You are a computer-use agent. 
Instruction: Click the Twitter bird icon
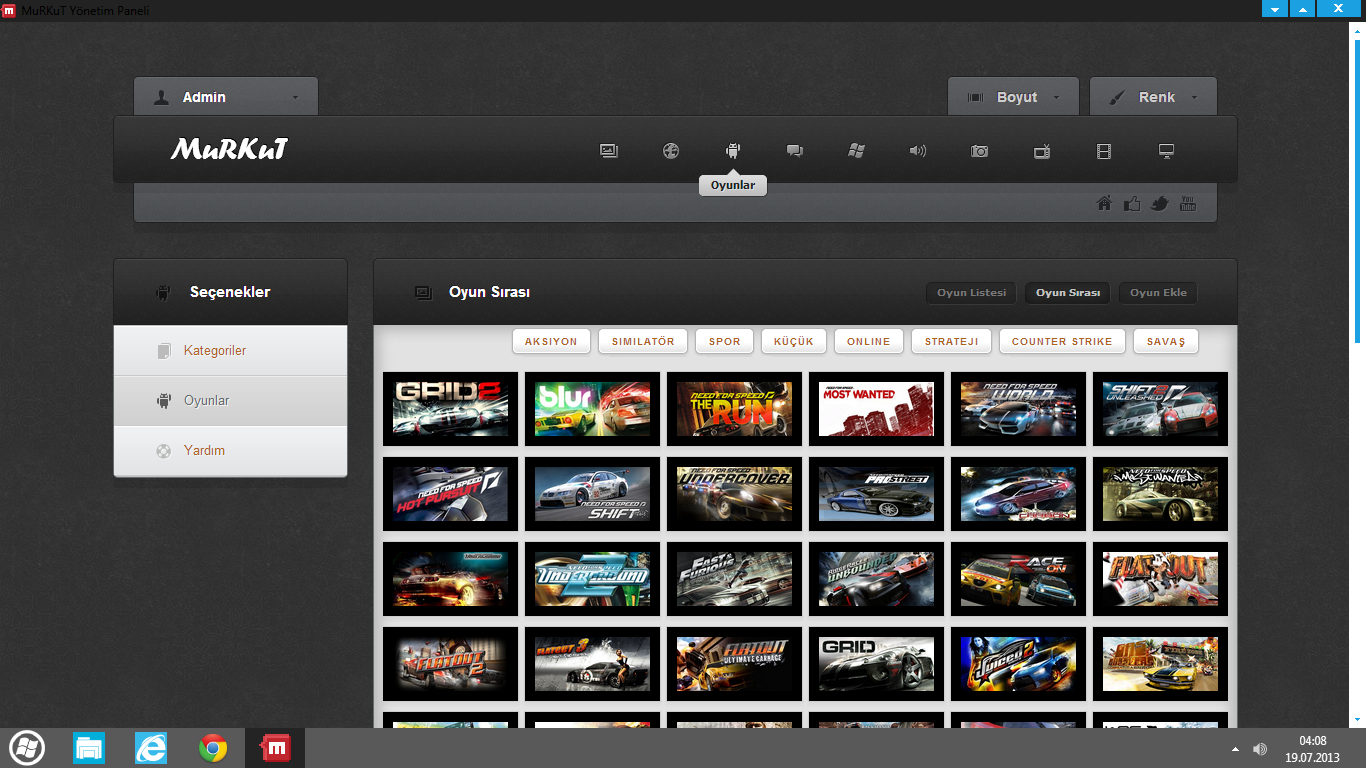(1160, 204)
